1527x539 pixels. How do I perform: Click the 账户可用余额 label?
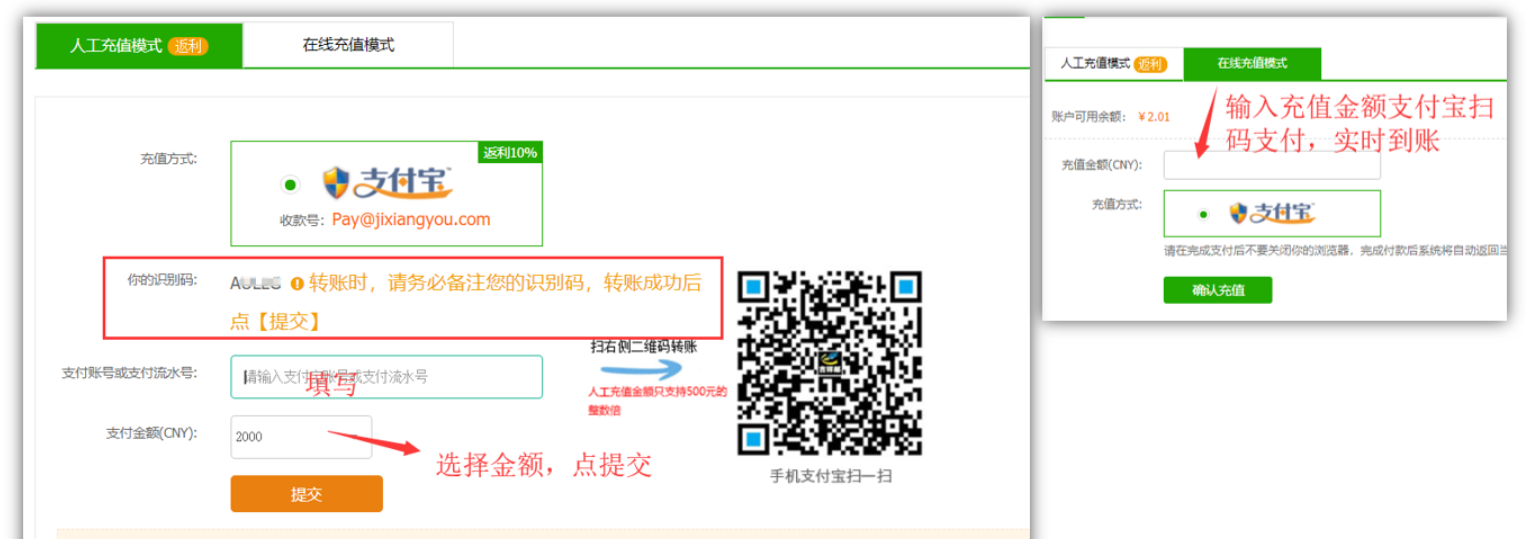[x=1089, y=117]
